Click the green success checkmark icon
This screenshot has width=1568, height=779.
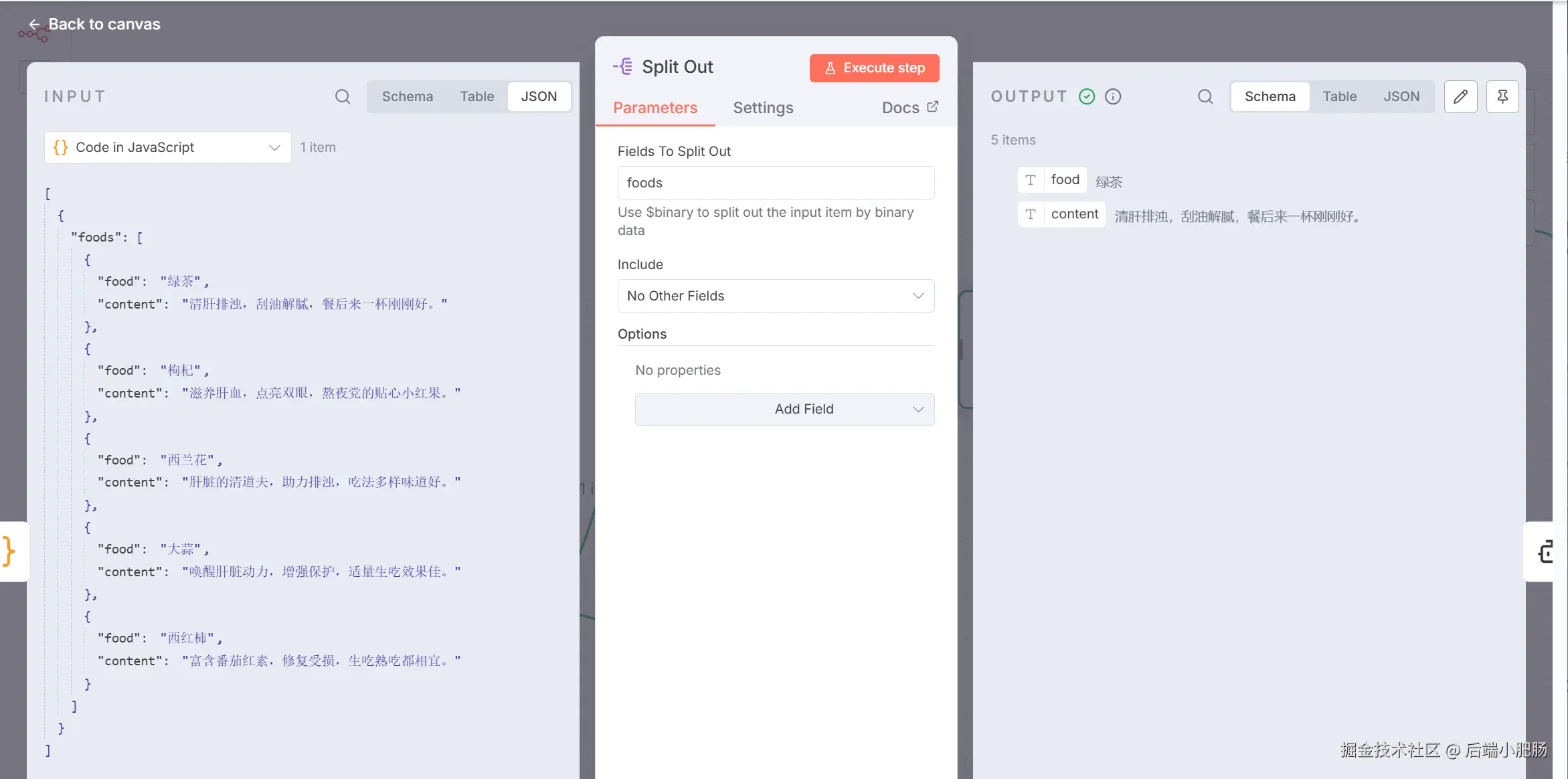[x=1087, y=96]
